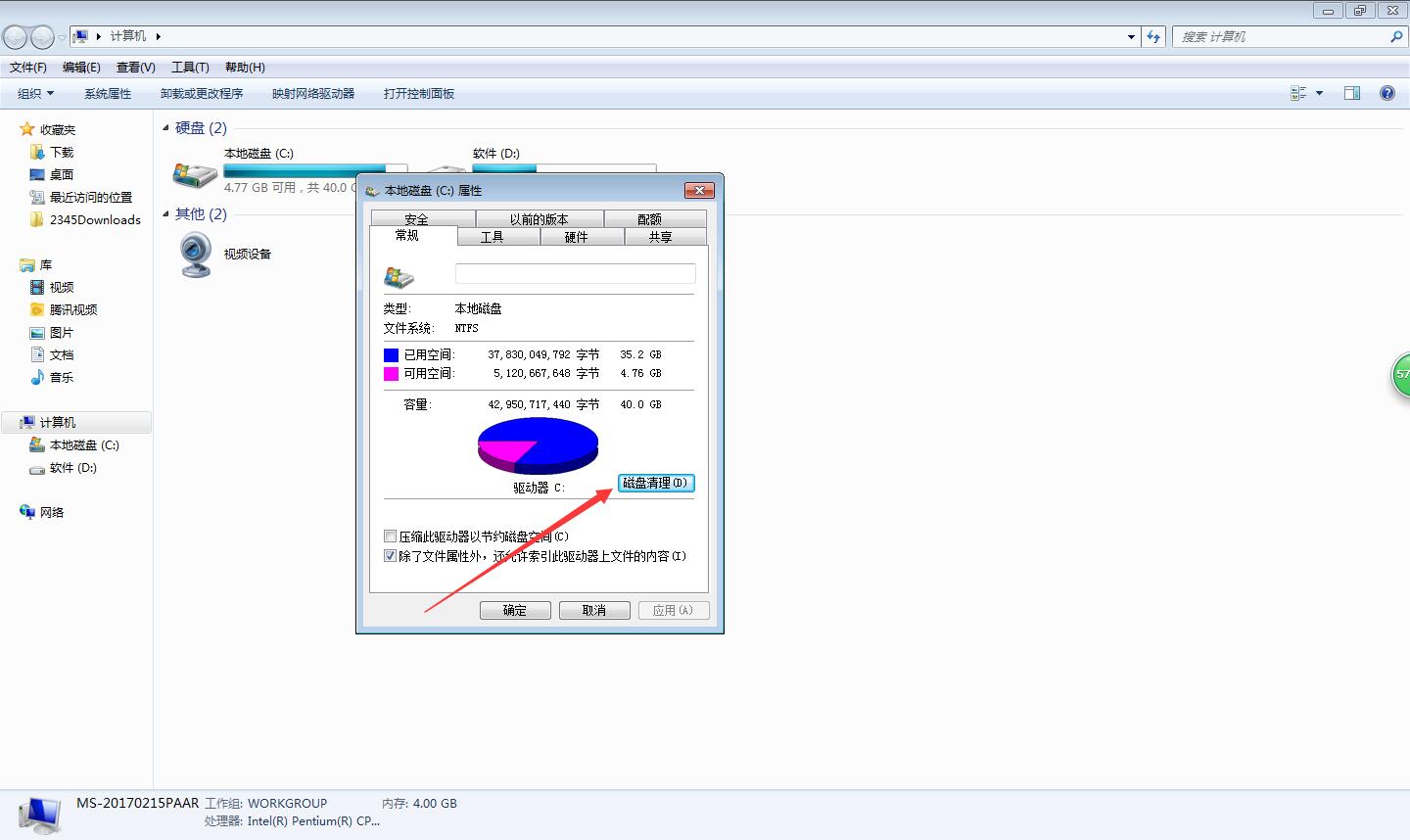Open the Documents library icon (文档)

pyautogui.click(x=37, y=354)
